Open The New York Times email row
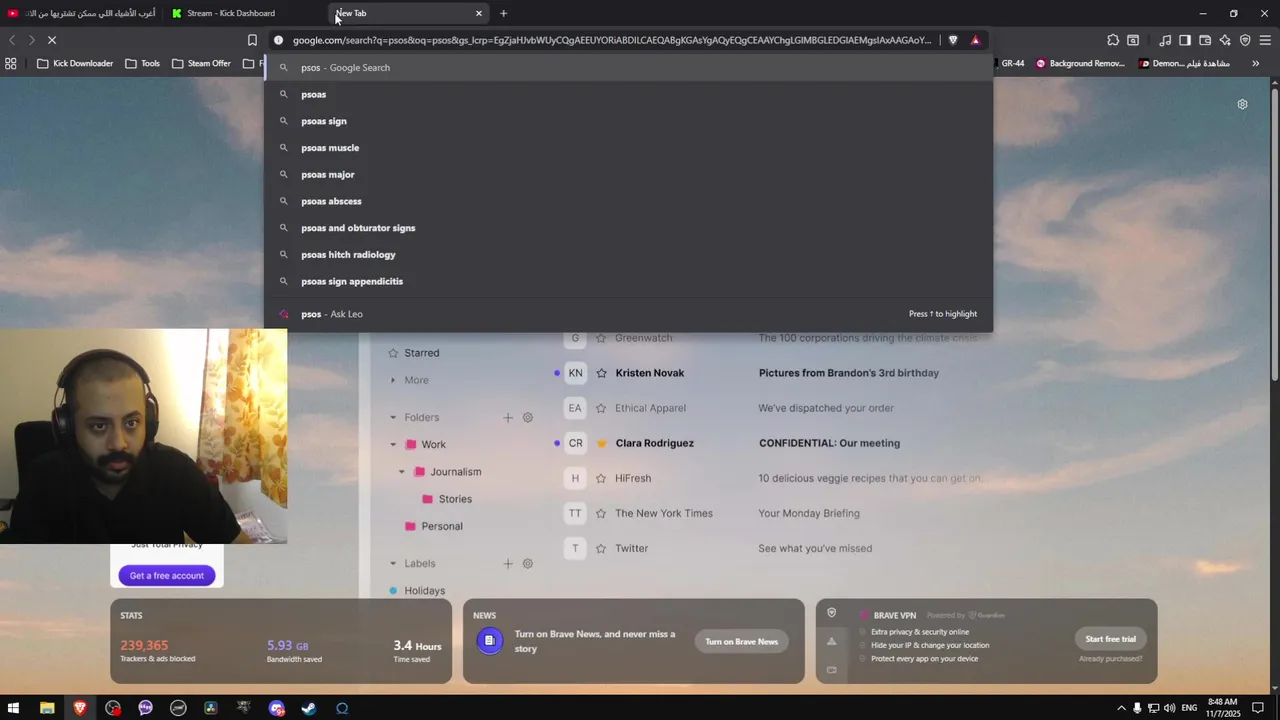 (x=775, y=513)
